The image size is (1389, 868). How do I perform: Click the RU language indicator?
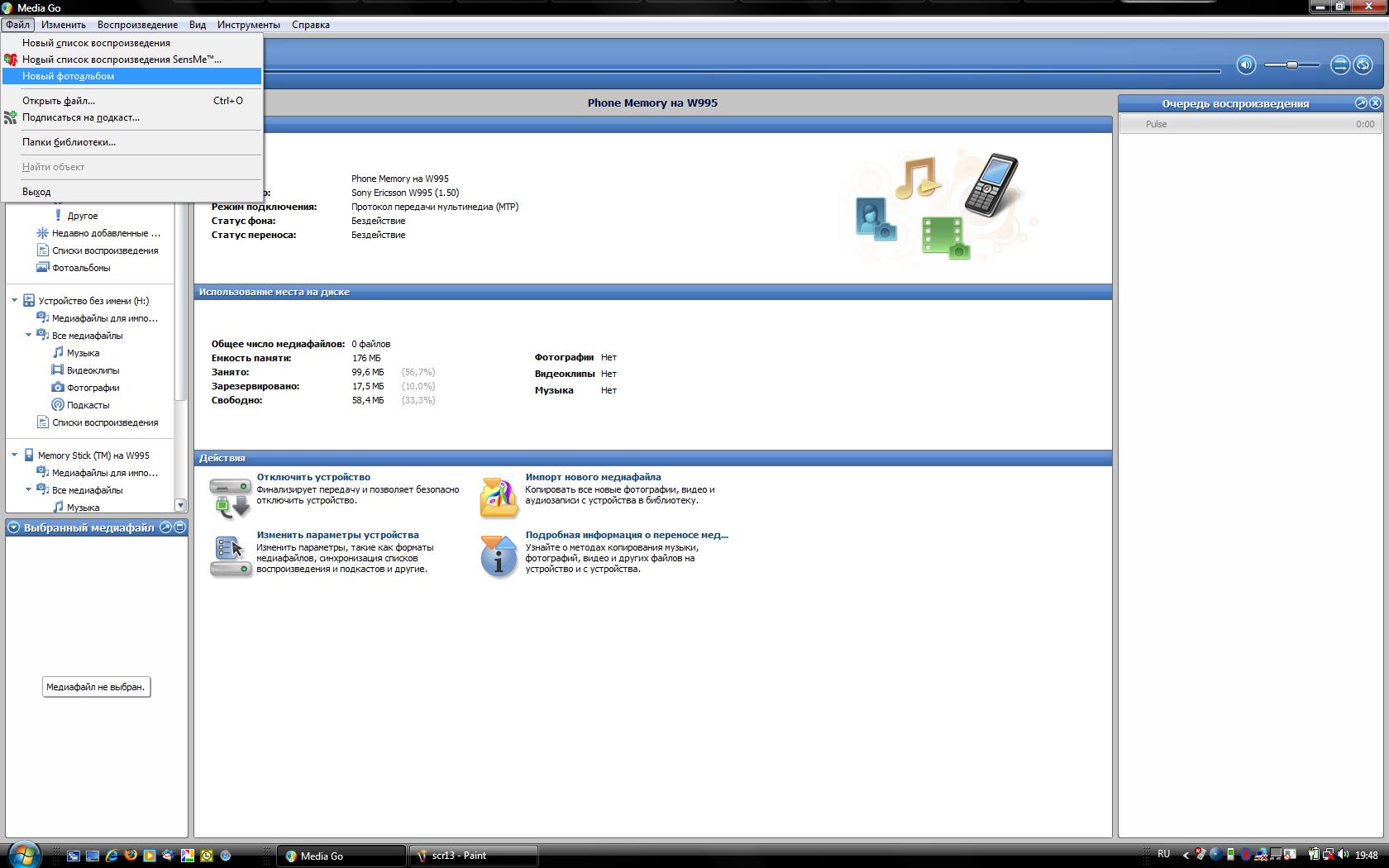pyautogui.click(x=1164, y=854)
